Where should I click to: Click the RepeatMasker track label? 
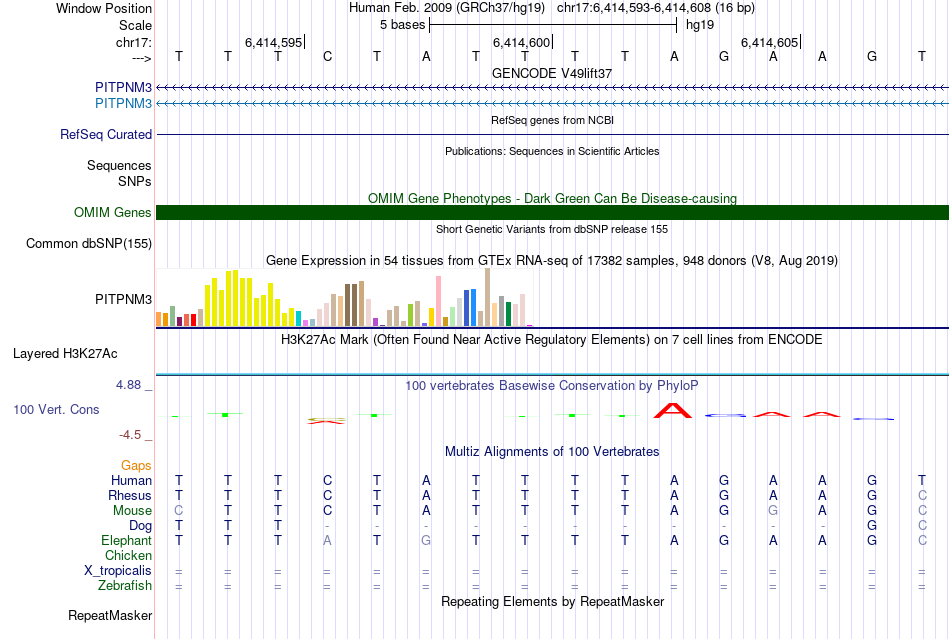[110, 615]
